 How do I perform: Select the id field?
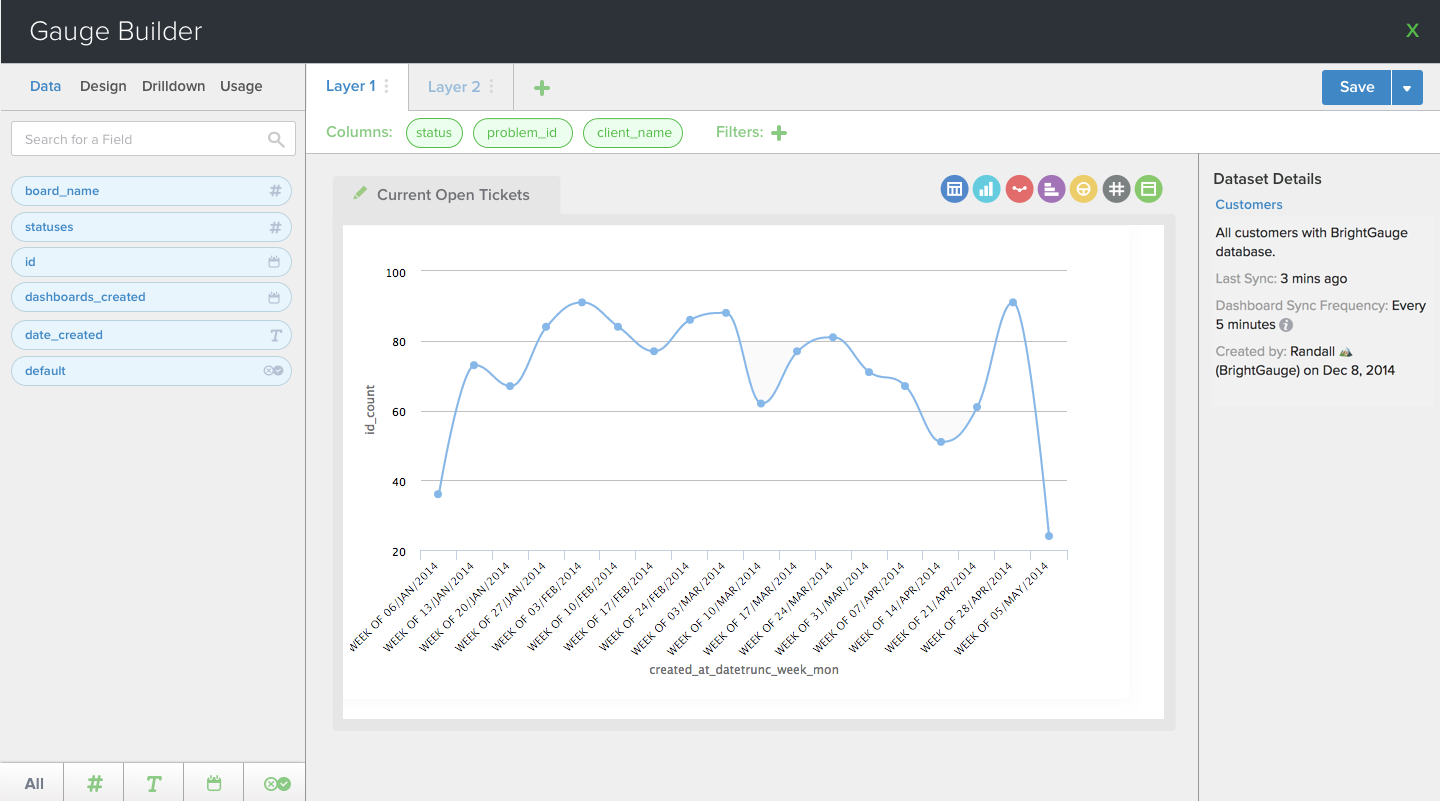(x=151, y=262)
